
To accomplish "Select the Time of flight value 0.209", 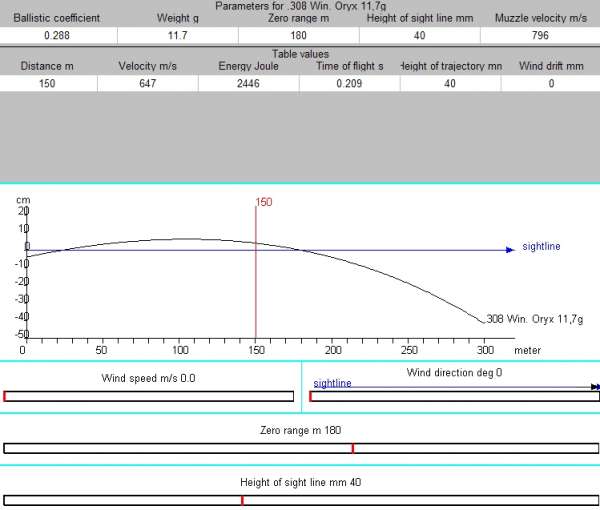I will [349, 84].
